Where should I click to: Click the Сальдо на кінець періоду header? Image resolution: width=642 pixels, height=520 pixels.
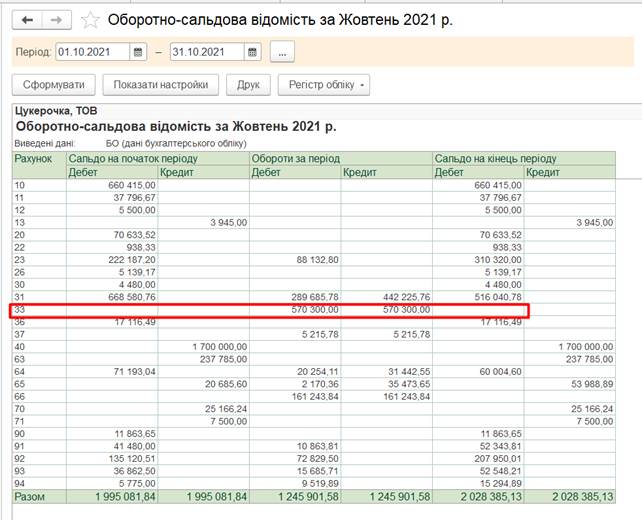pos(495,159)
